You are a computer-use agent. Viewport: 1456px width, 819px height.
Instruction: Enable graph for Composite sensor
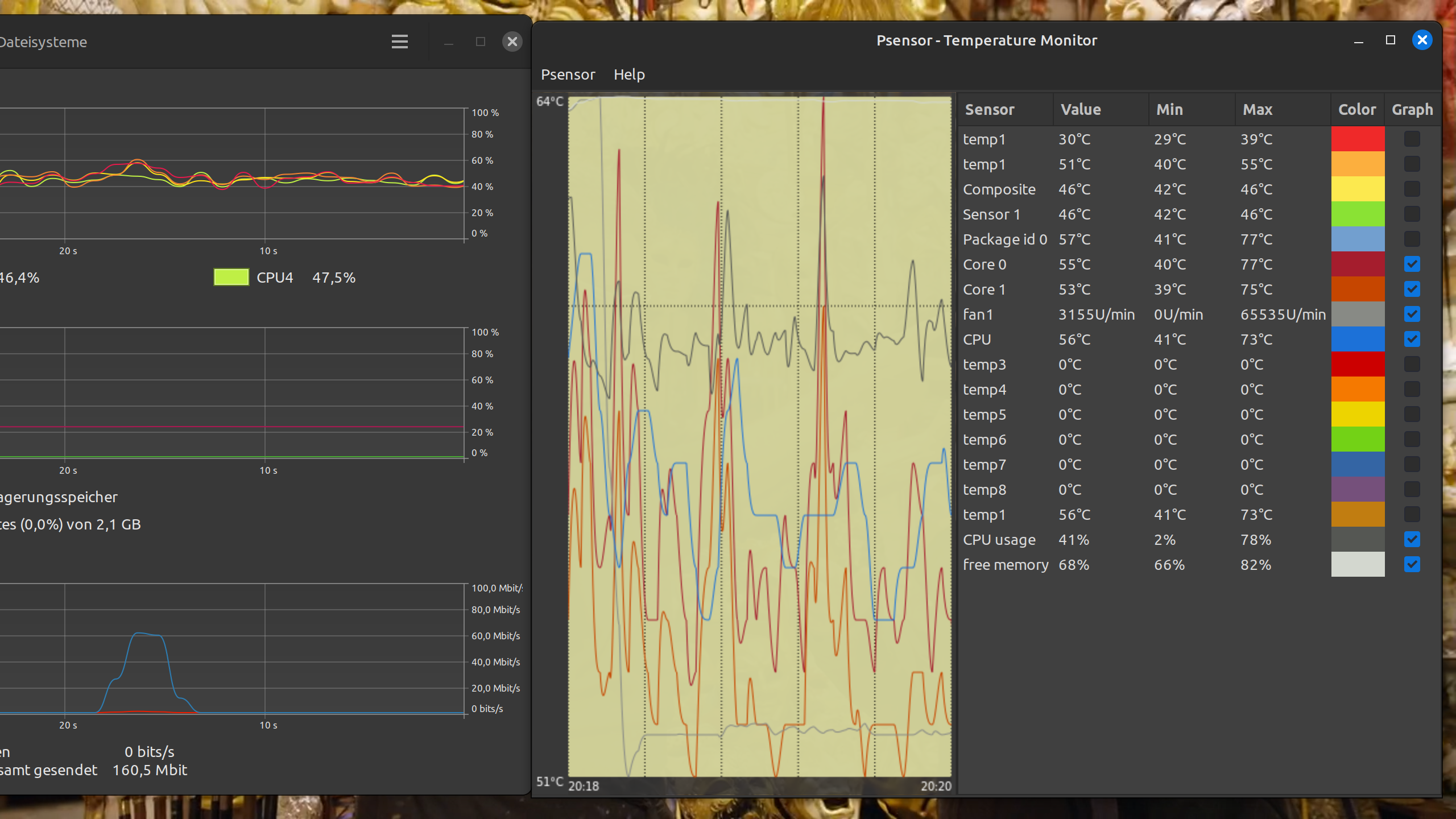[1412, 189]
